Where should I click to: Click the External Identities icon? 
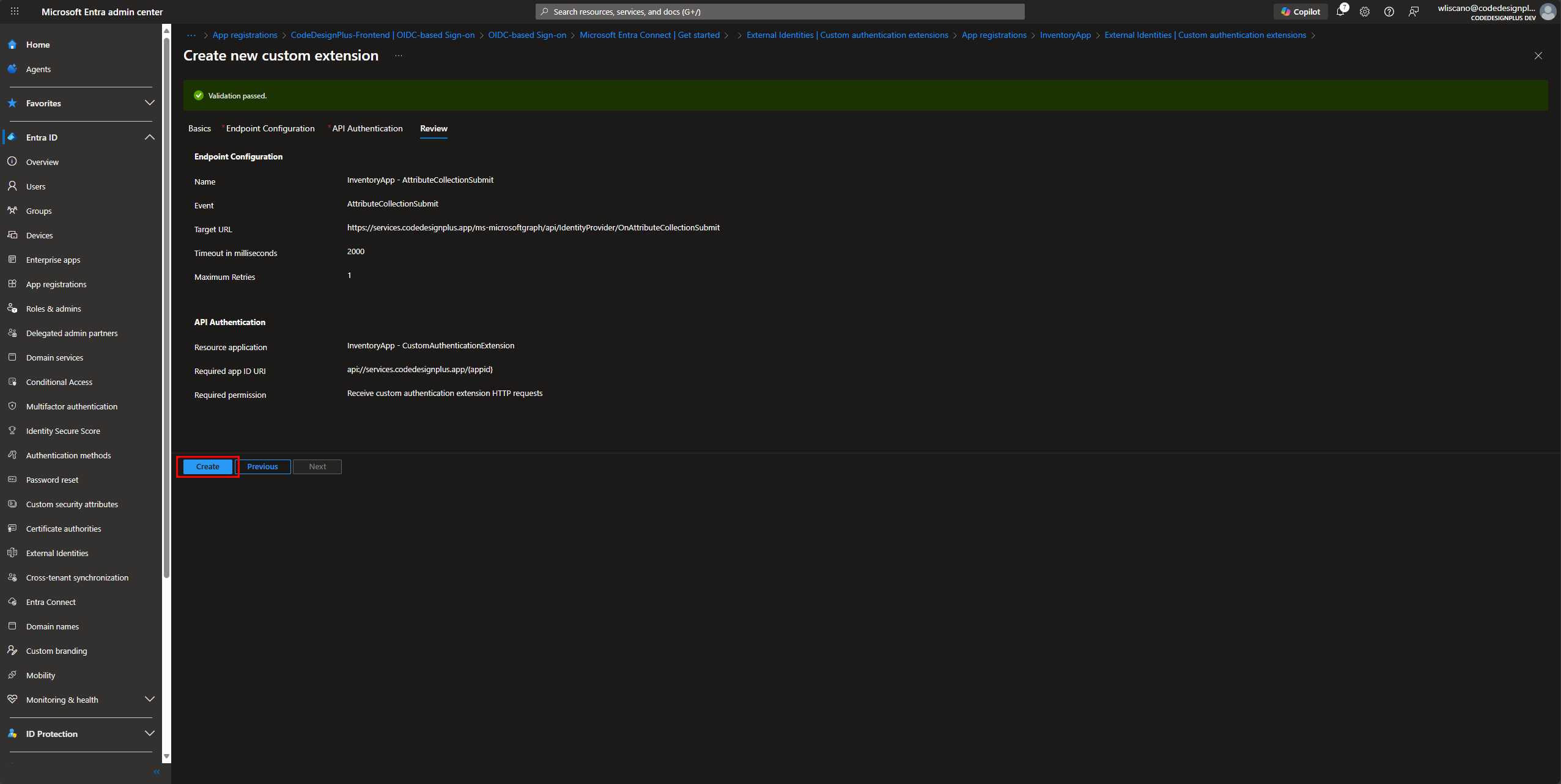coord(12,552)
